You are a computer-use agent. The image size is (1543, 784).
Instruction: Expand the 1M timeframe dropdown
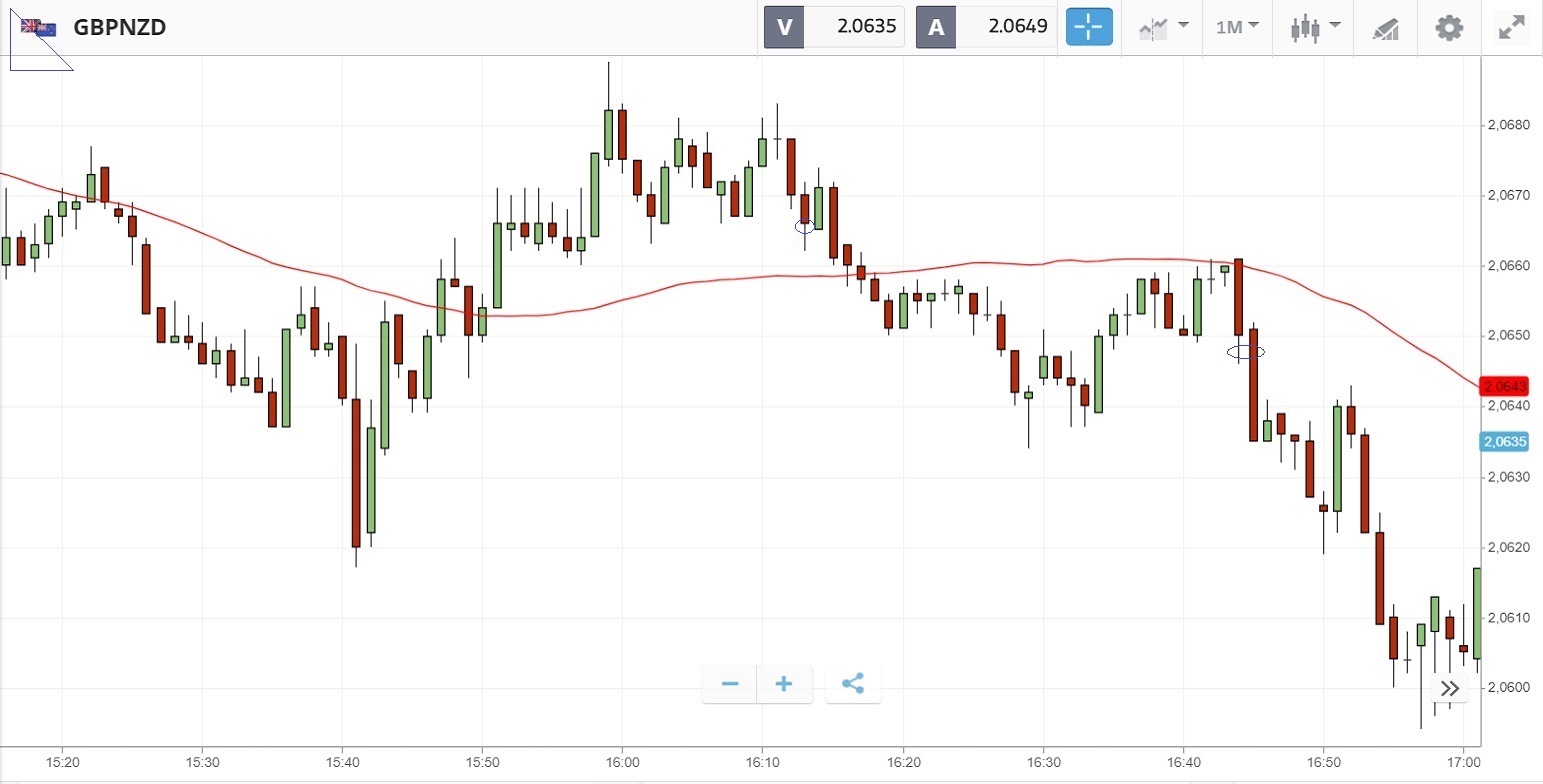pos(1237,27)
